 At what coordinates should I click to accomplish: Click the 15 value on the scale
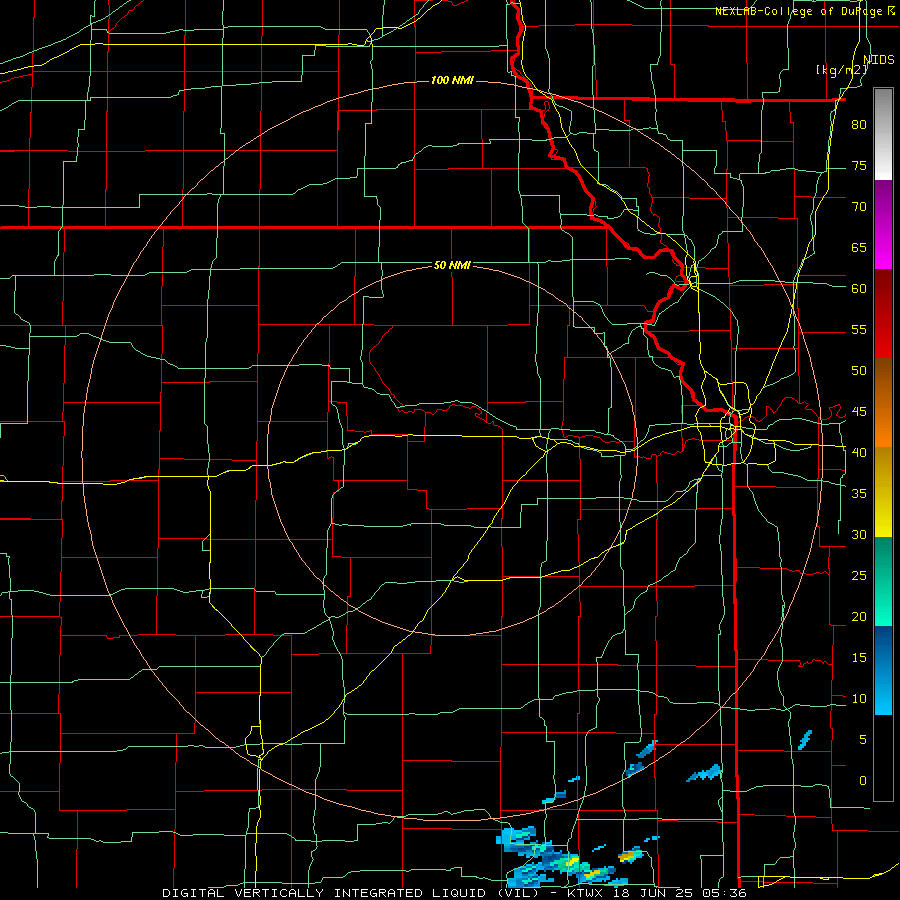859,657
